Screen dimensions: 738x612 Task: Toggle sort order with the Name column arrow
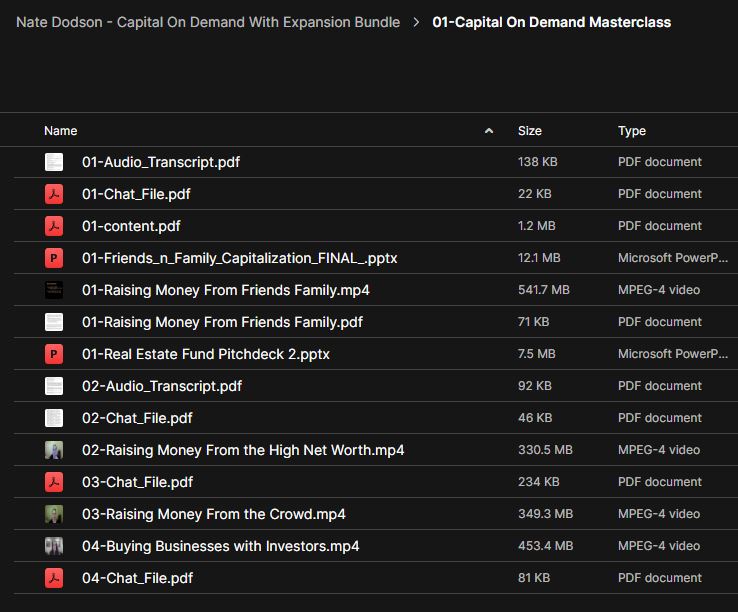(489, 131)
